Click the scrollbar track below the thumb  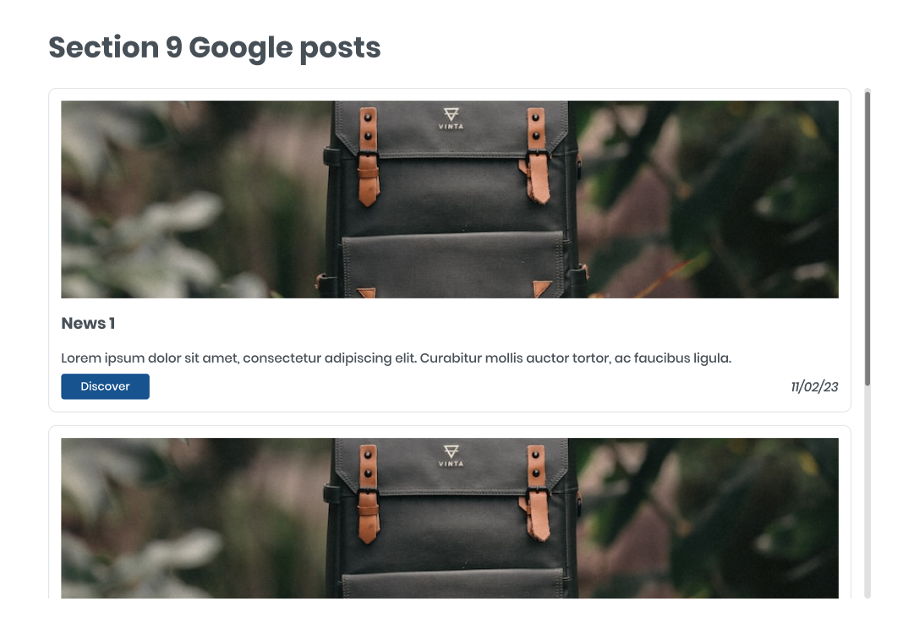(x=867, y=492)
